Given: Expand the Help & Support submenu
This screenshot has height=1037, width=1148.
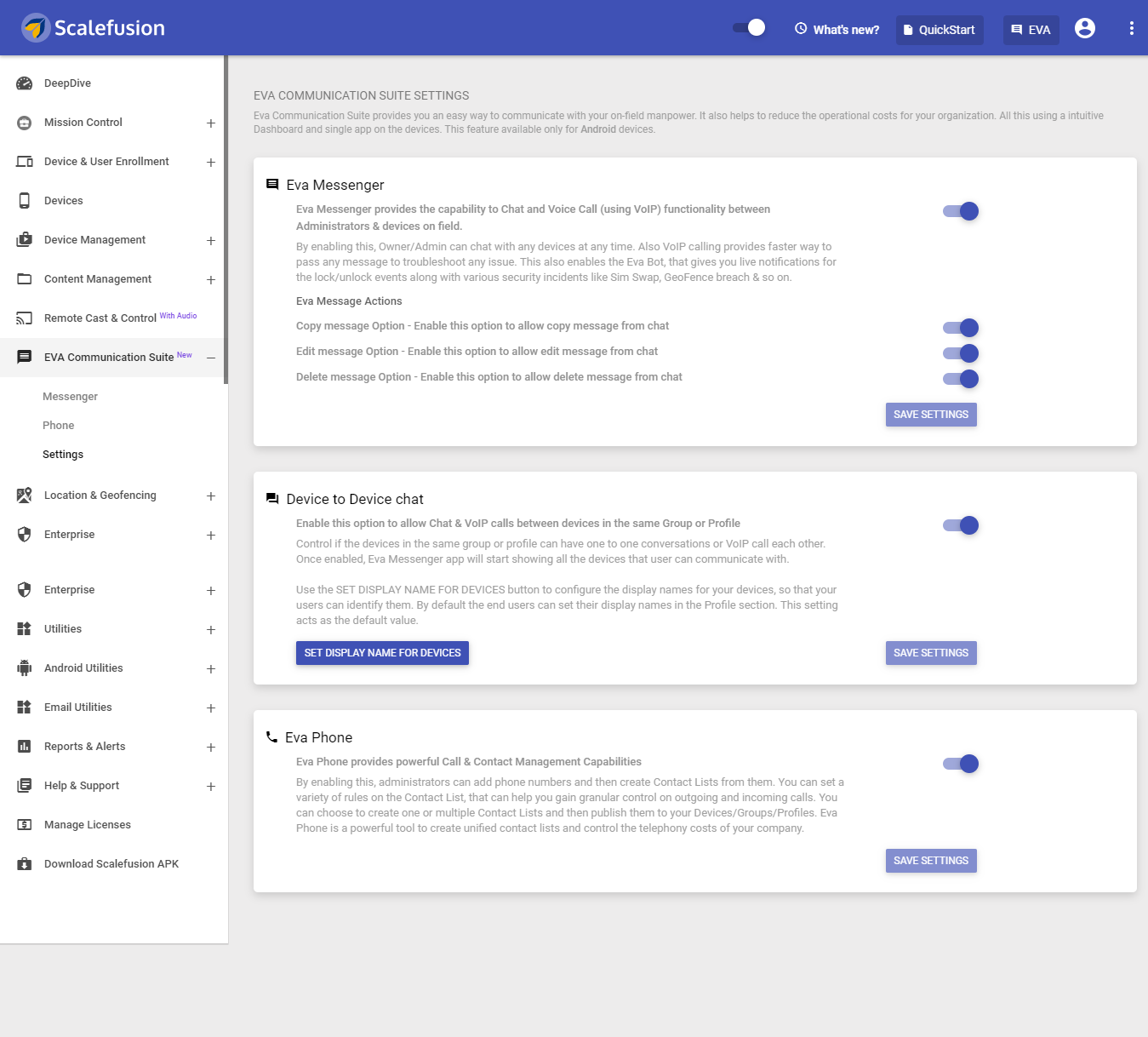Looking at the screenshot, I should (x=211, y=787).
